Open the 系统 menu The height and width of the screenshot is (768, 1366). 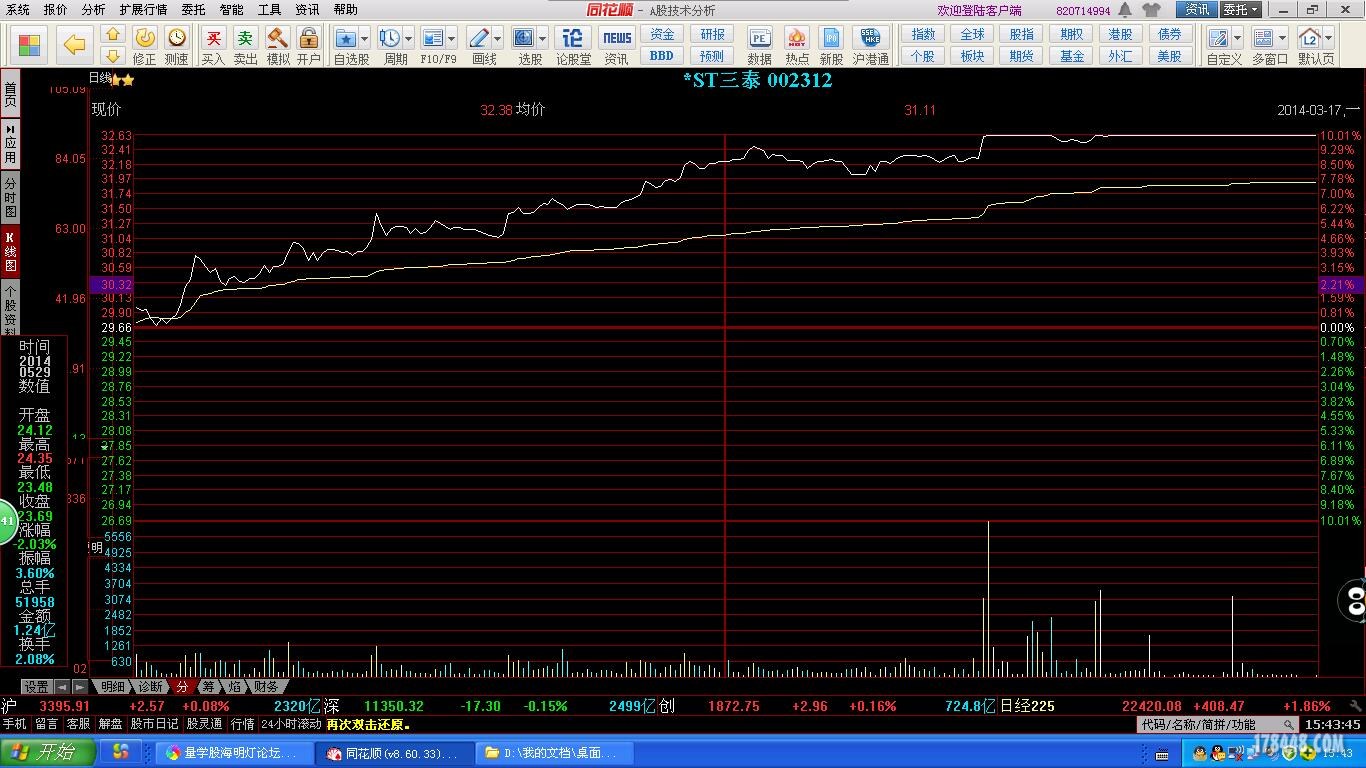[17, 10]
